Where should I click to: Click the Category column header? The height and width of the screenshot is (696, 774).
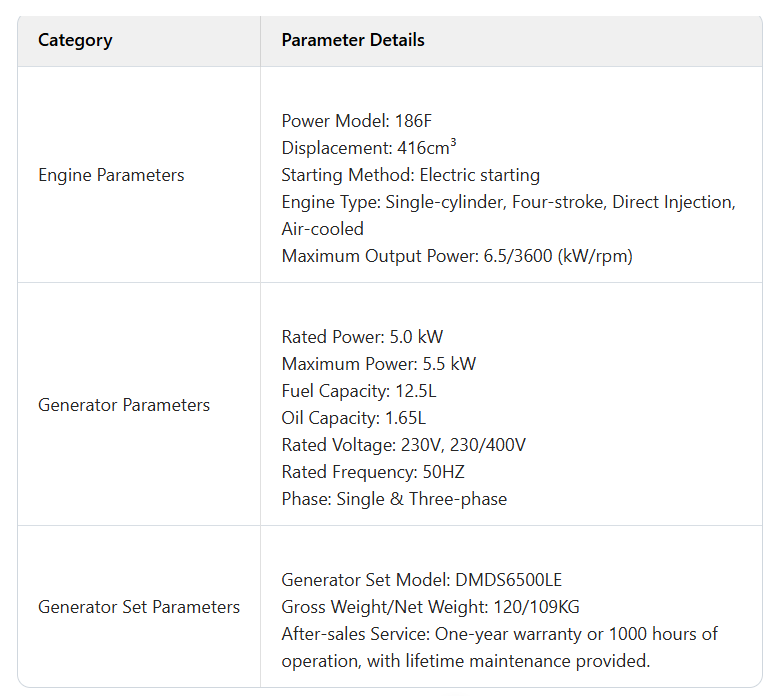pyautogui.click(x=75, y=40)
